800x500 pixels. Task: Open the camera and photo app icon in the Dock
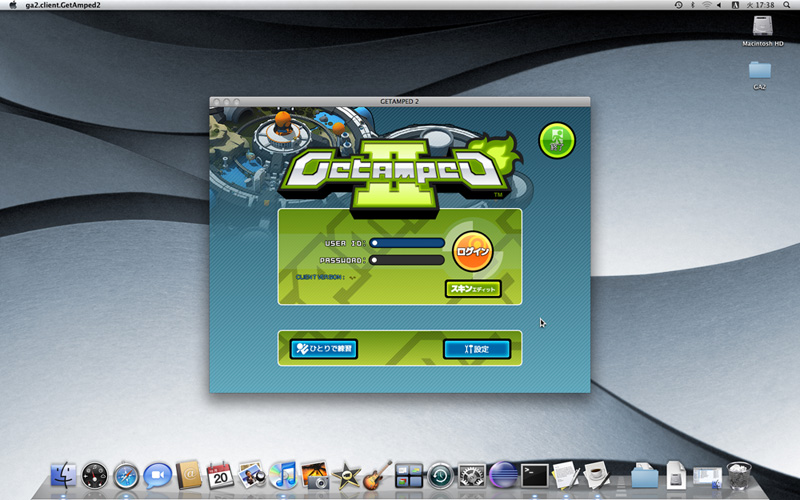[314, 474]
